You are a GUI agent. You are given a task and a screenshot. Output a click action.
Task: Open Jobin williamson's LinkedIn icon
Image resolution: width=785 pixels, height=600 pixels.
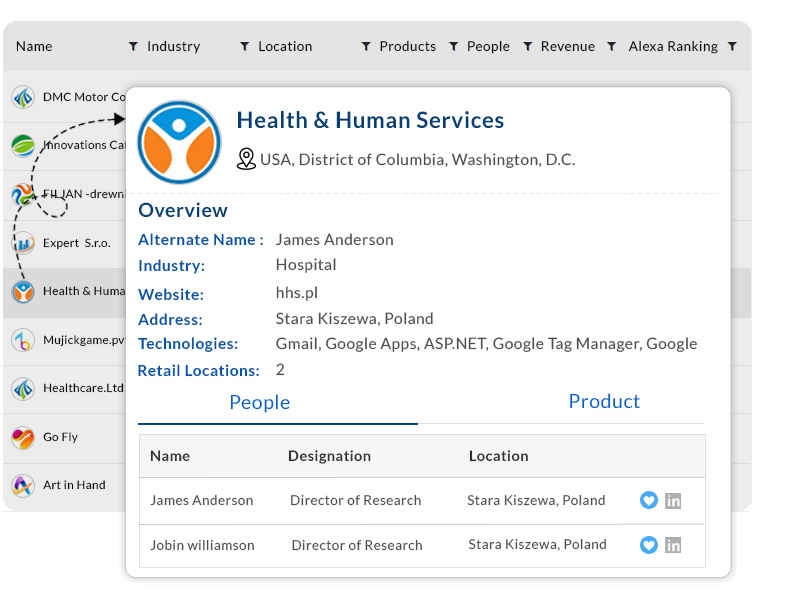pyautogui.click(x=673, y=545)
